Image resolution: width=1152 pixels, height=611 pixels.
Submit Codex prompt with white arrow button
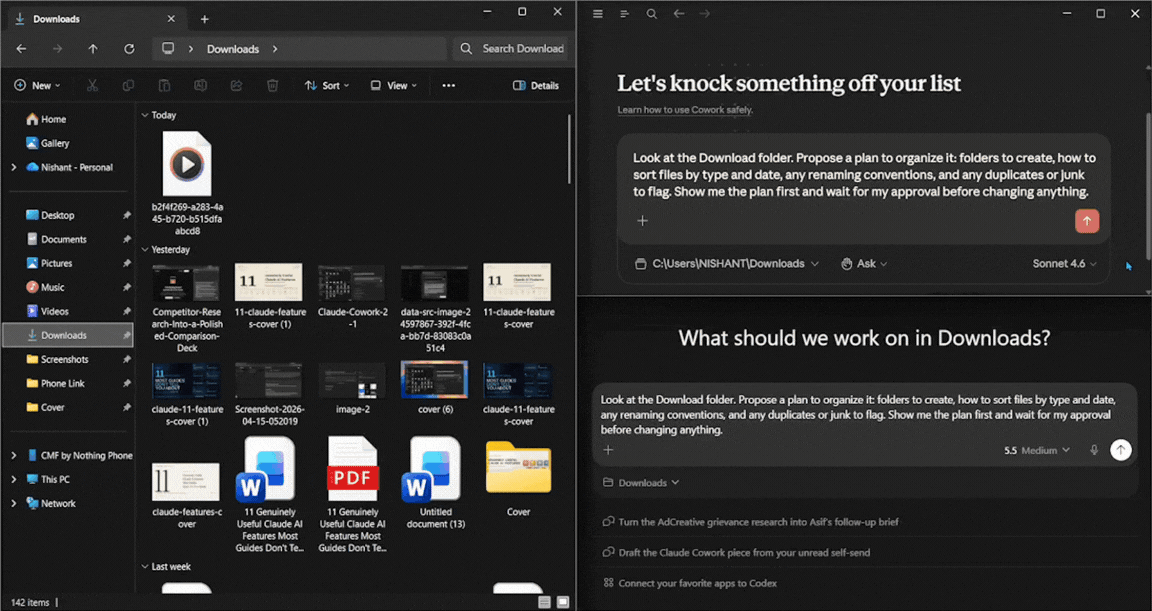point(1120,450)
